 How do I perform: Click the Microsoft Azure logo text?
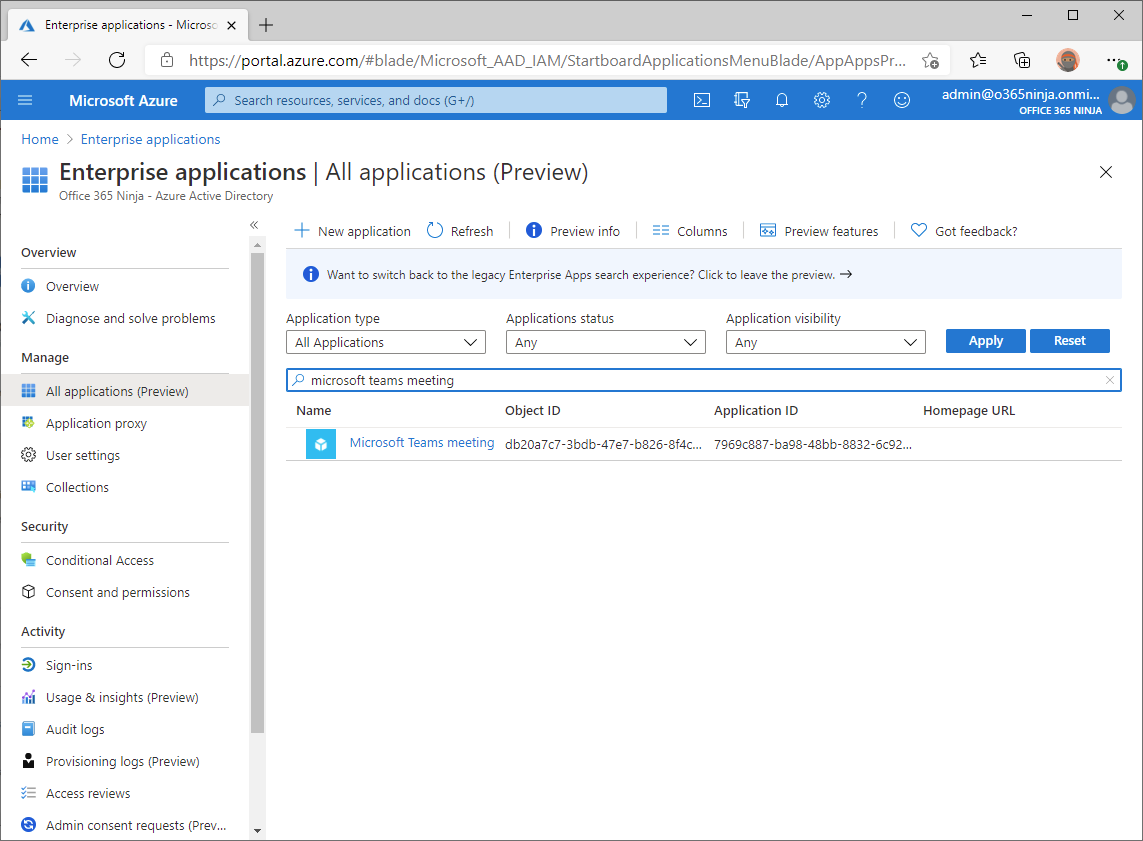[123, 101]
